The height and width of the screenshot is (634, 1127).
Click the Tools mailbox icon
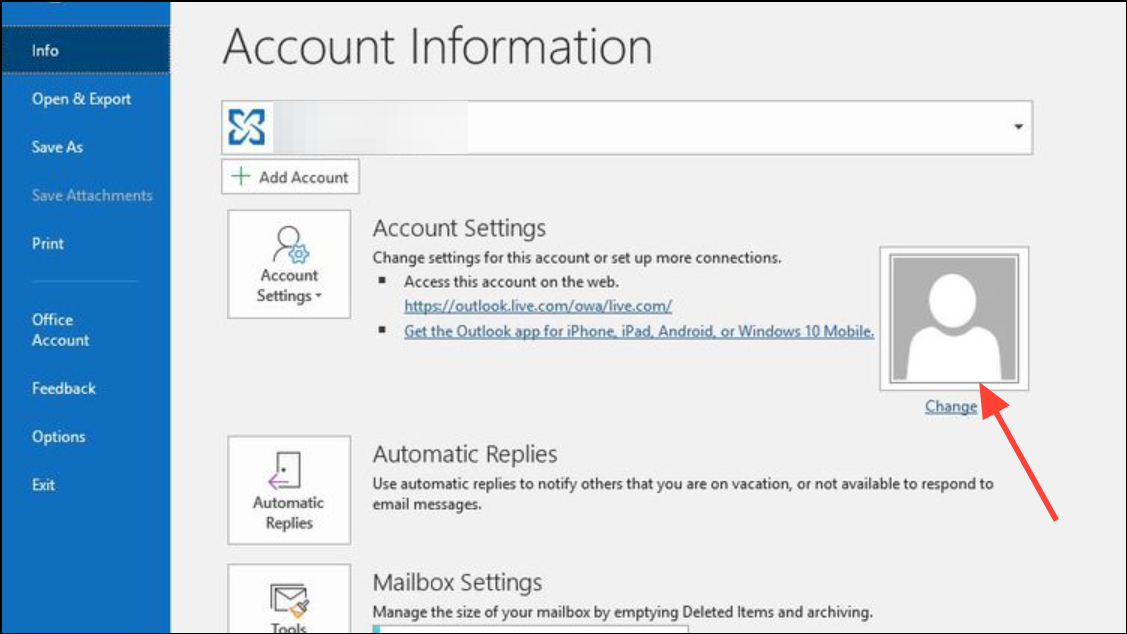pos(289,602)
